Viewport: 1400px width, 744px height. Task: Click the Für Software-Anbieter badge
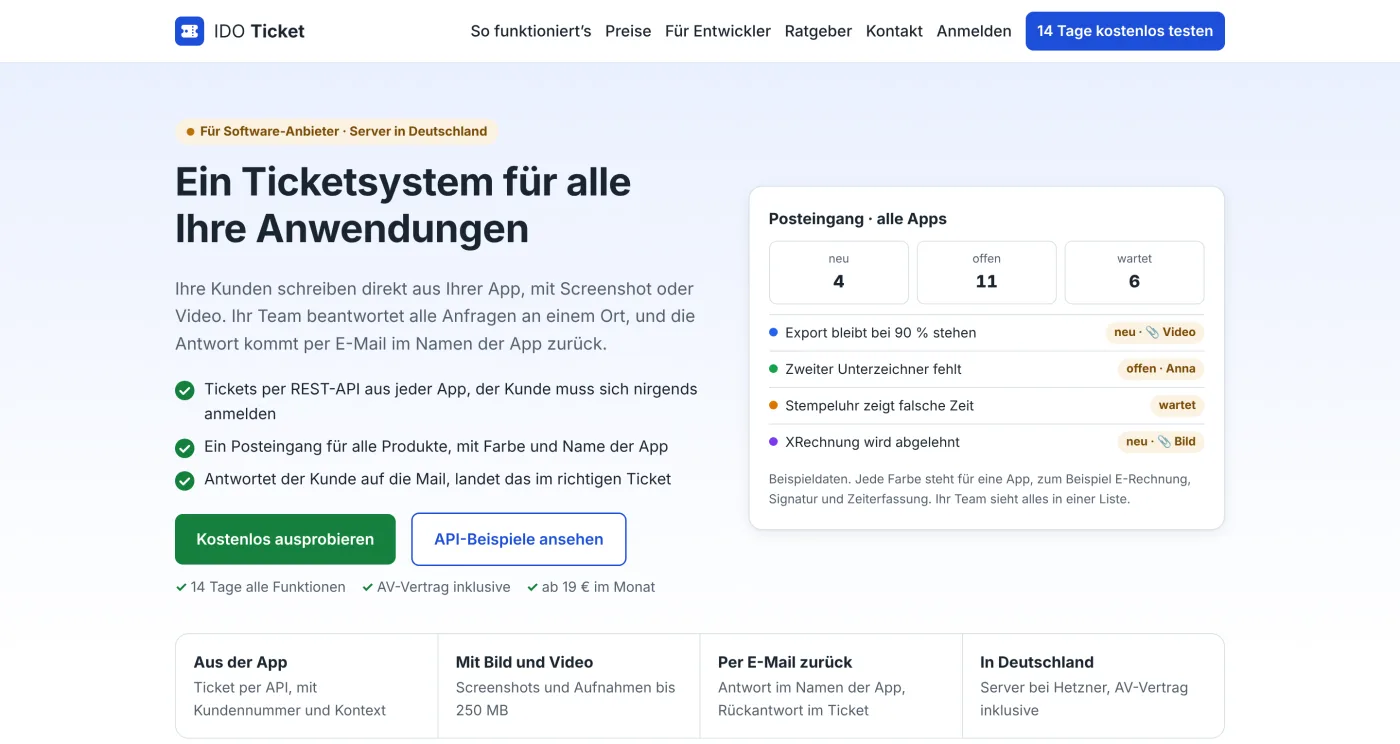(337, 131)
